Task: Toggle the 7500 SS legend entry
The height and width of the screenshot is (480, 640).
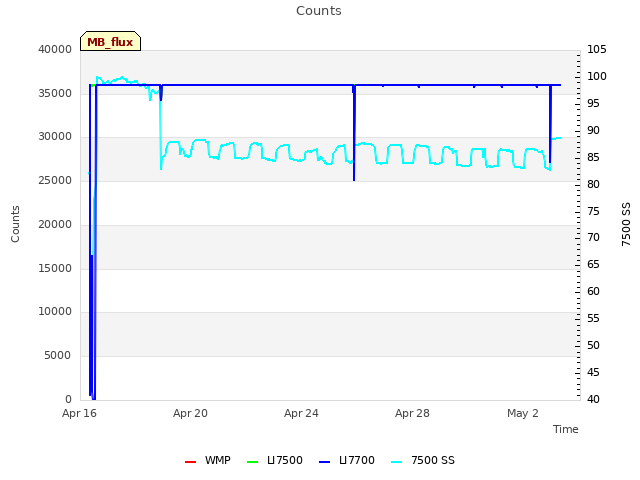Action: tap(422, 460)
